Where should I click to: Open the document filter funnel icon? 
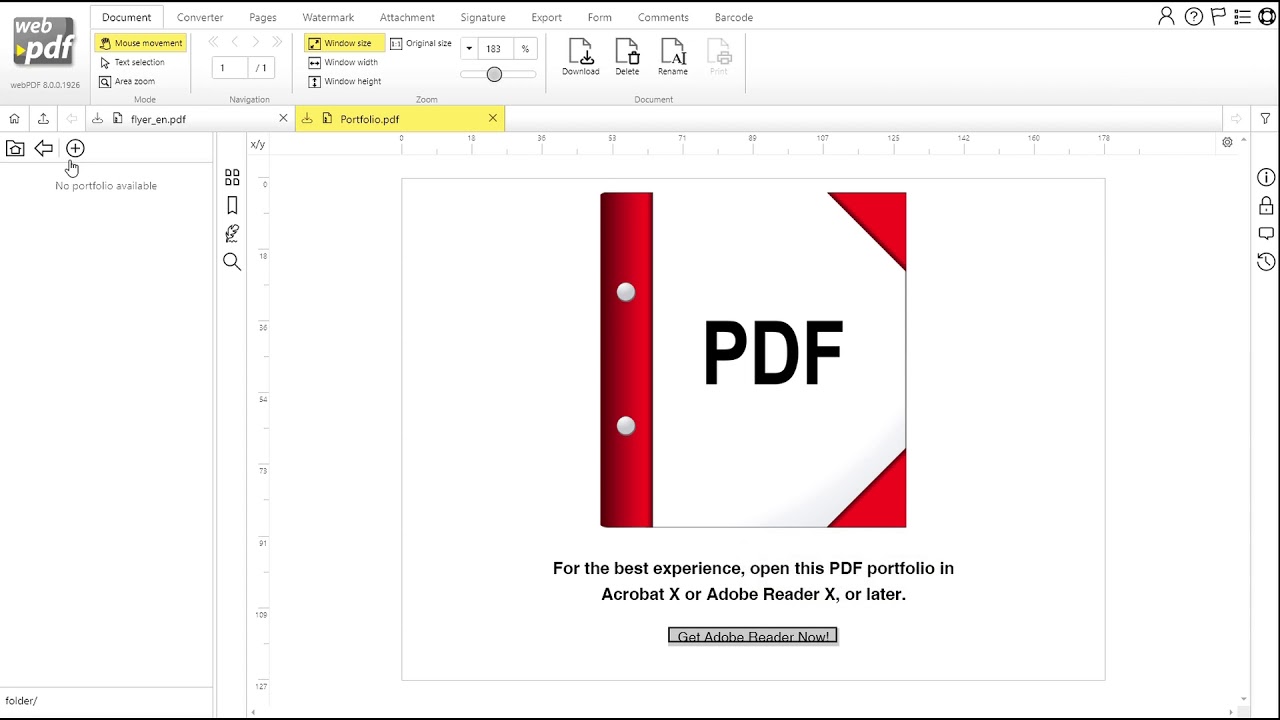coord(1265,118)
